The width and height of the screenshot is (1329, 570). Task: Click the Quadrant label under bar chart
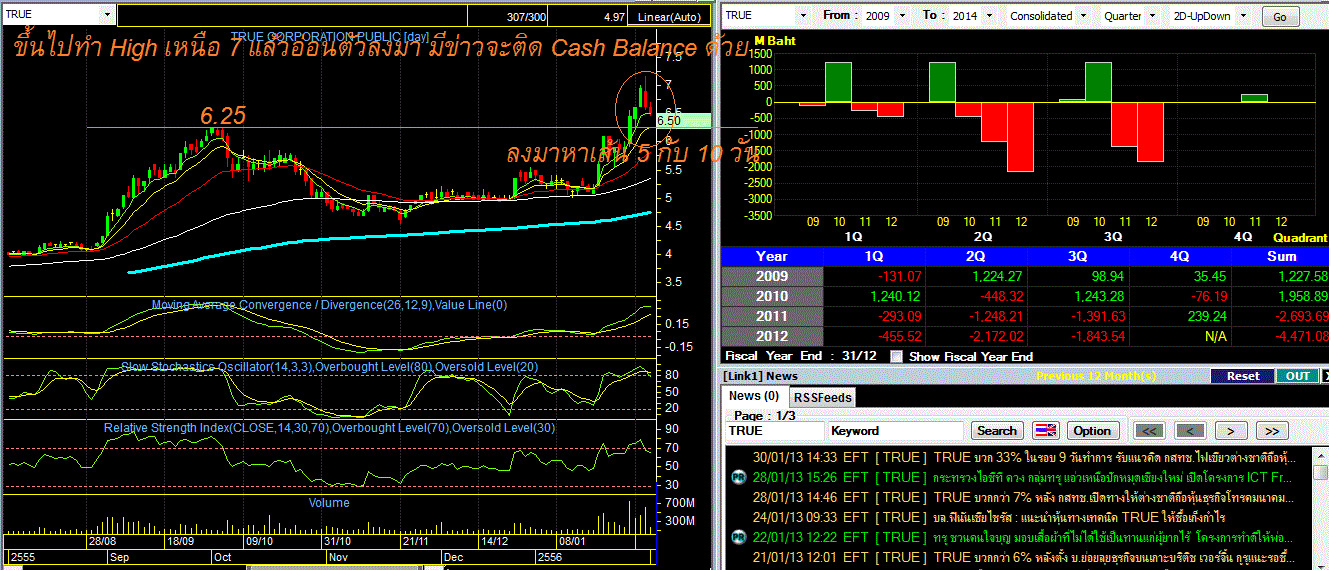pos(1300,238)
